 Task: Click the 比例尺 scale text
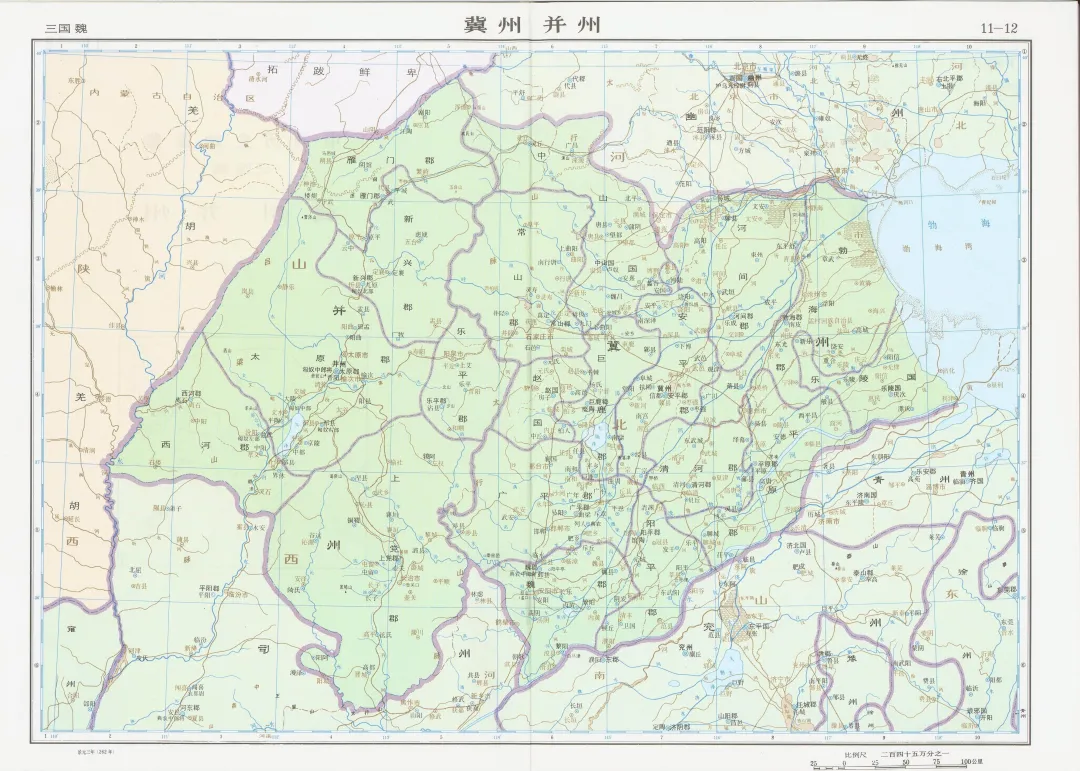coord(855,753)
